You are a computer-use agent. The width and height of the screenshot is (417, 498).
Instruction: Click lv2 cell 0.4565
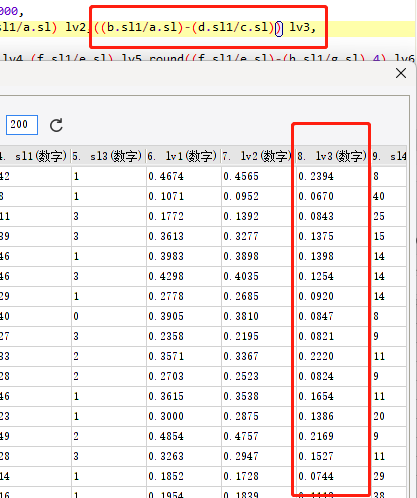click(258, 176)
